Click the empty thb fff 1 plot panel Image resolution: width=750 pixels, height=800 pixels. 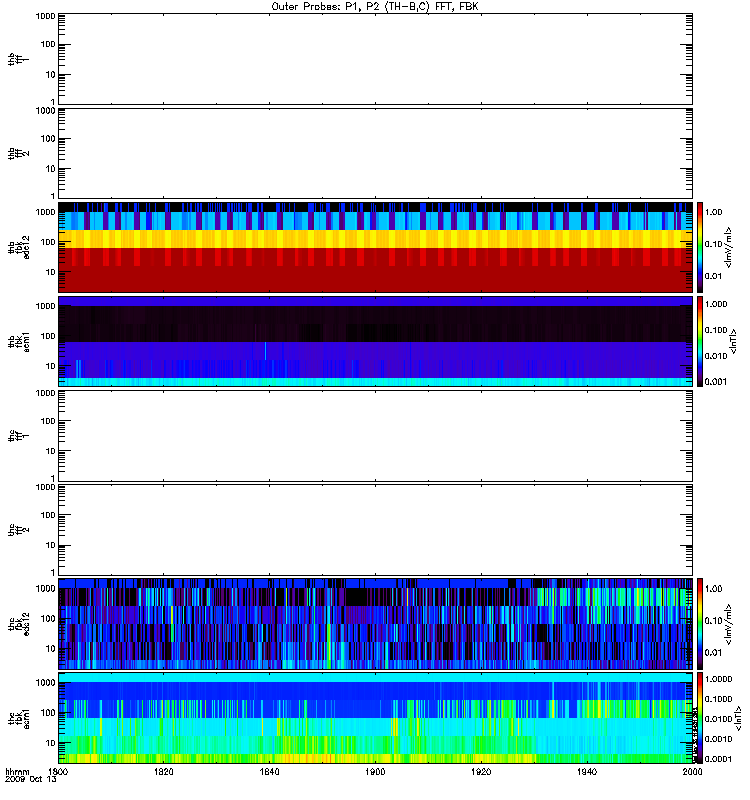pos(376,59)
